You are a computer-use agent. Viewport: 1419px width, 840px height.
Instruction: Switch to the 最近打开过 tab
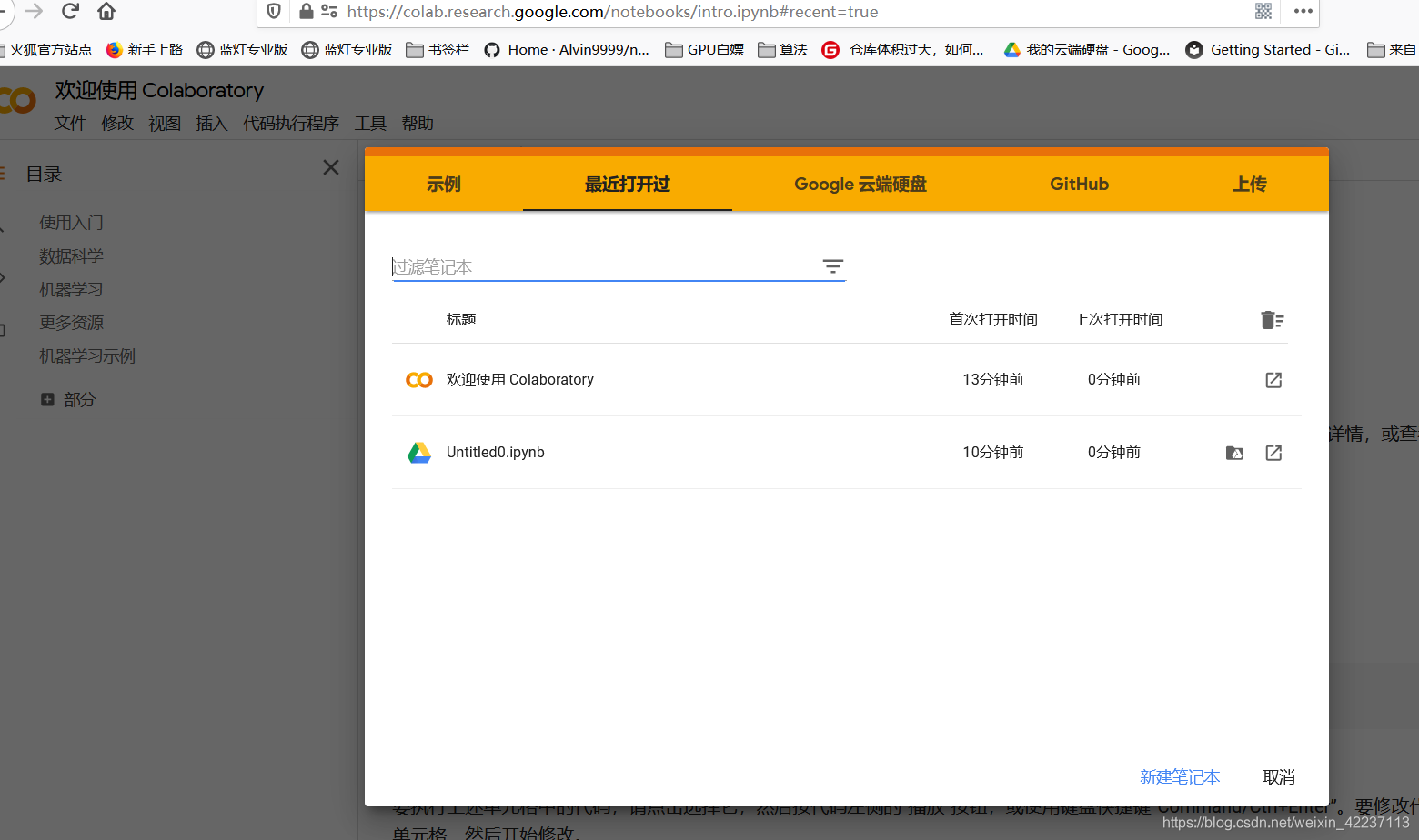tap(628, 184)
